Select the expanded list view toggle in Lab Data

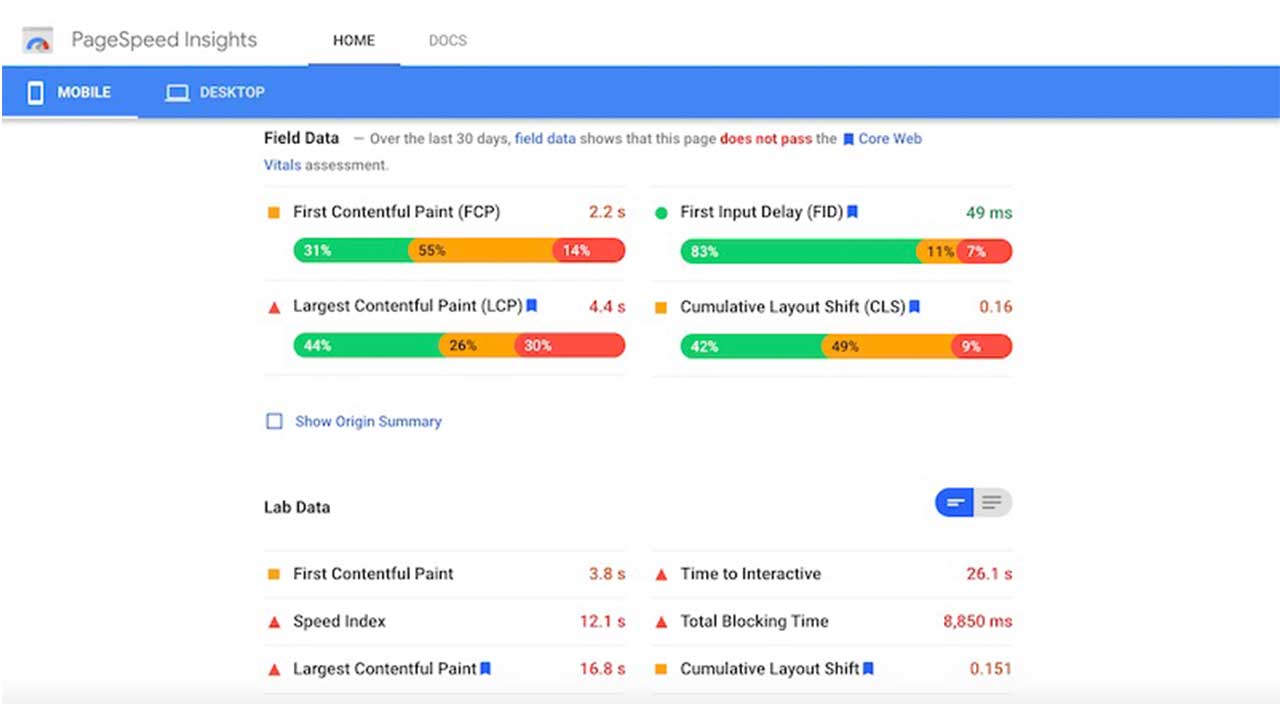[992, 503]
